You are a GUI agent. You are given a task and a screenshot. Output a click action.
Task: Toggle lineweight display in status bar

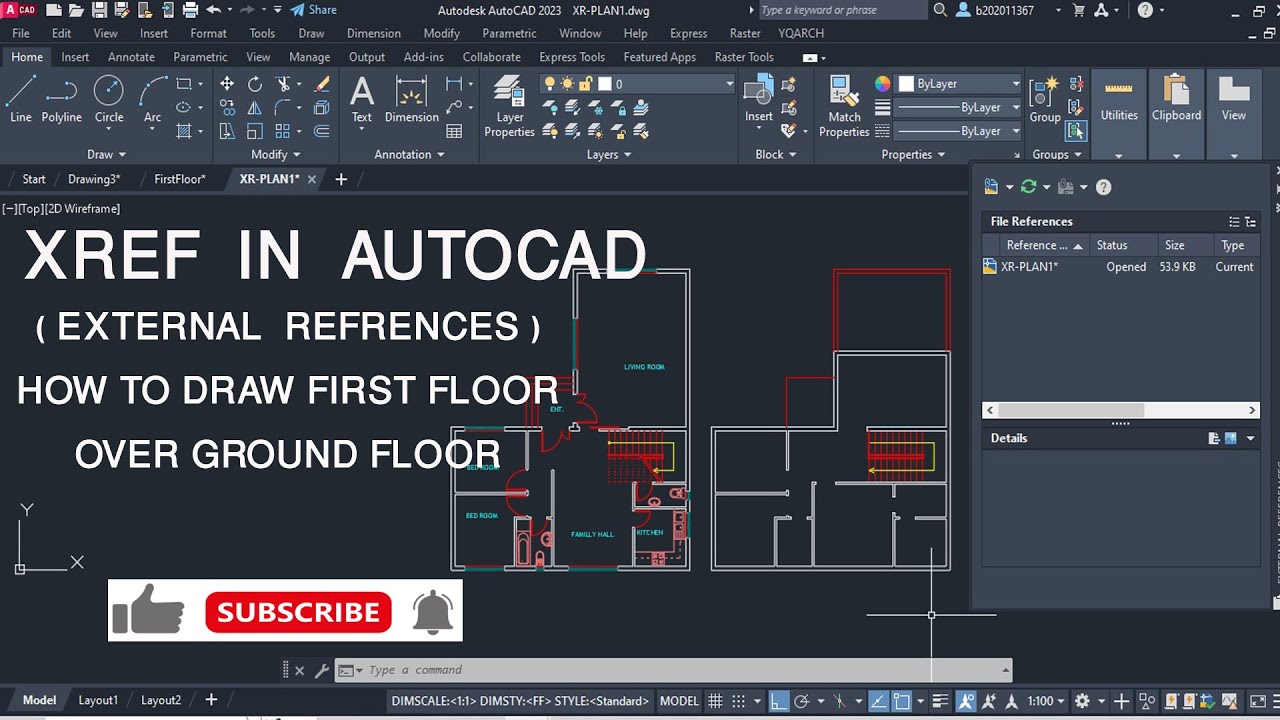(940, 701)
